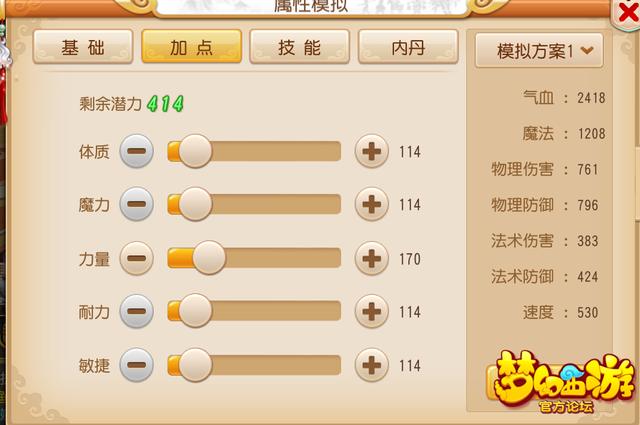Open the 模拟方案1 dropdown

tap(539, 51)
